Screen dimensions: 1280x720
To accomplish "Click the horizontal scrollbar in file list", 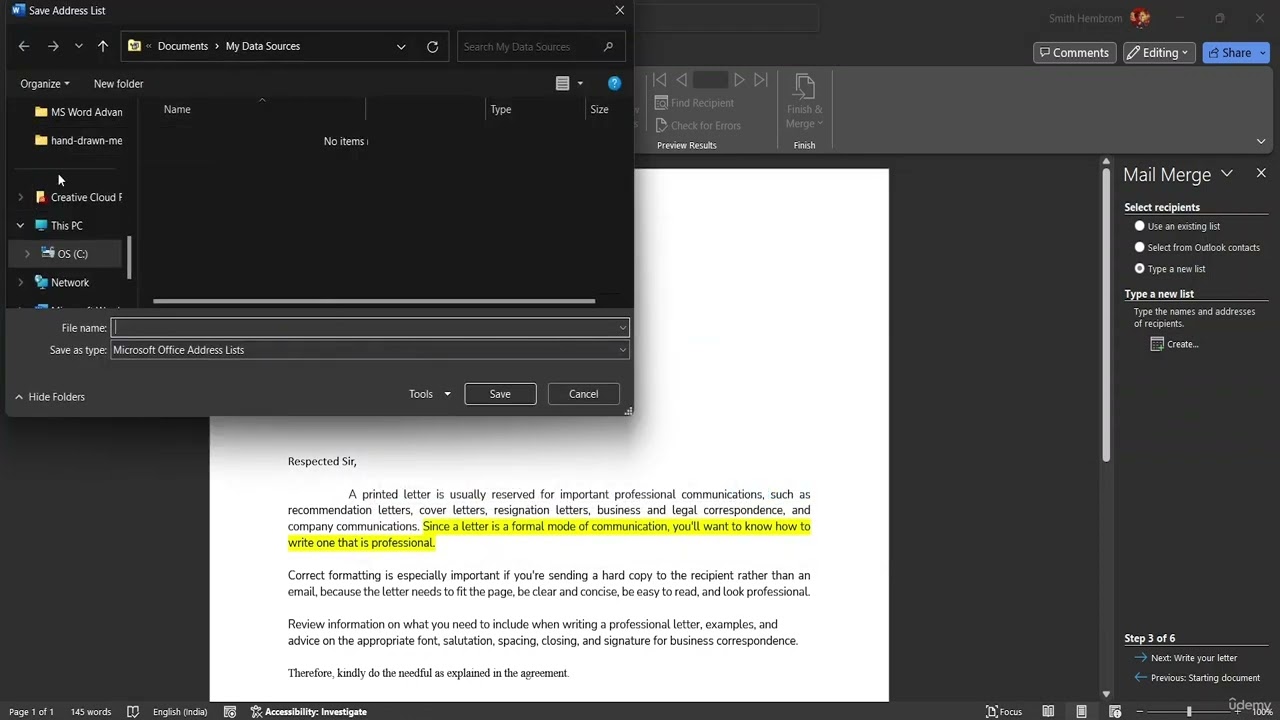I will pos(374,300).
